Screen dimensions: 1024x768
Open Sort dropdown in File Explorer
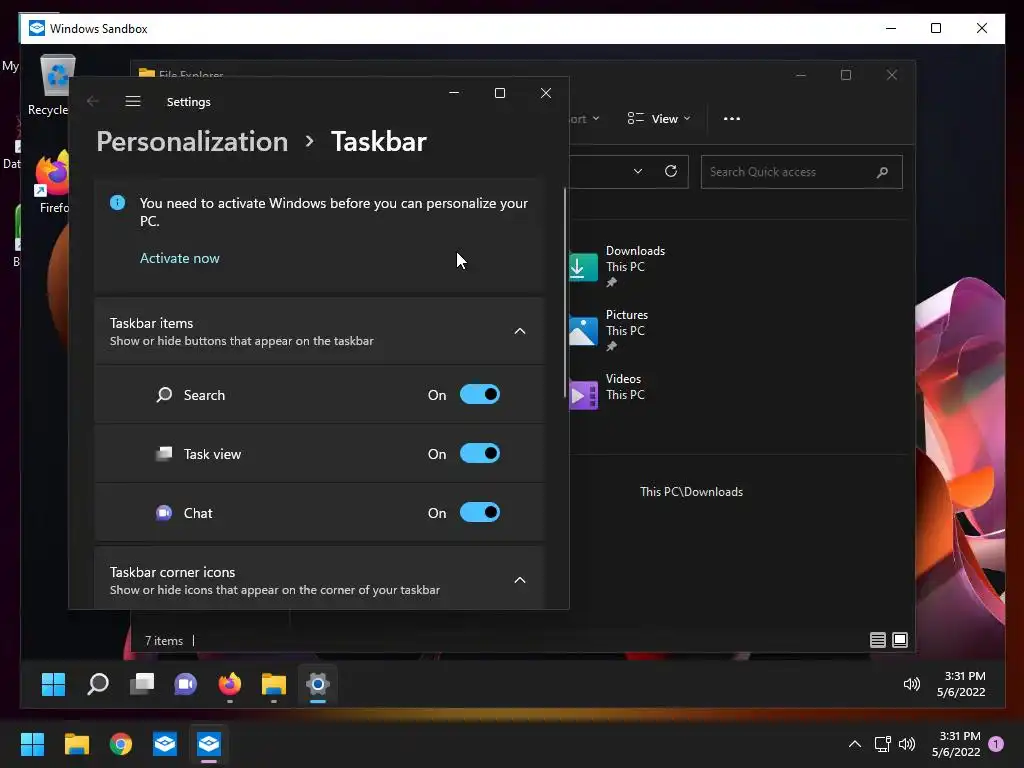coord(585,119)
